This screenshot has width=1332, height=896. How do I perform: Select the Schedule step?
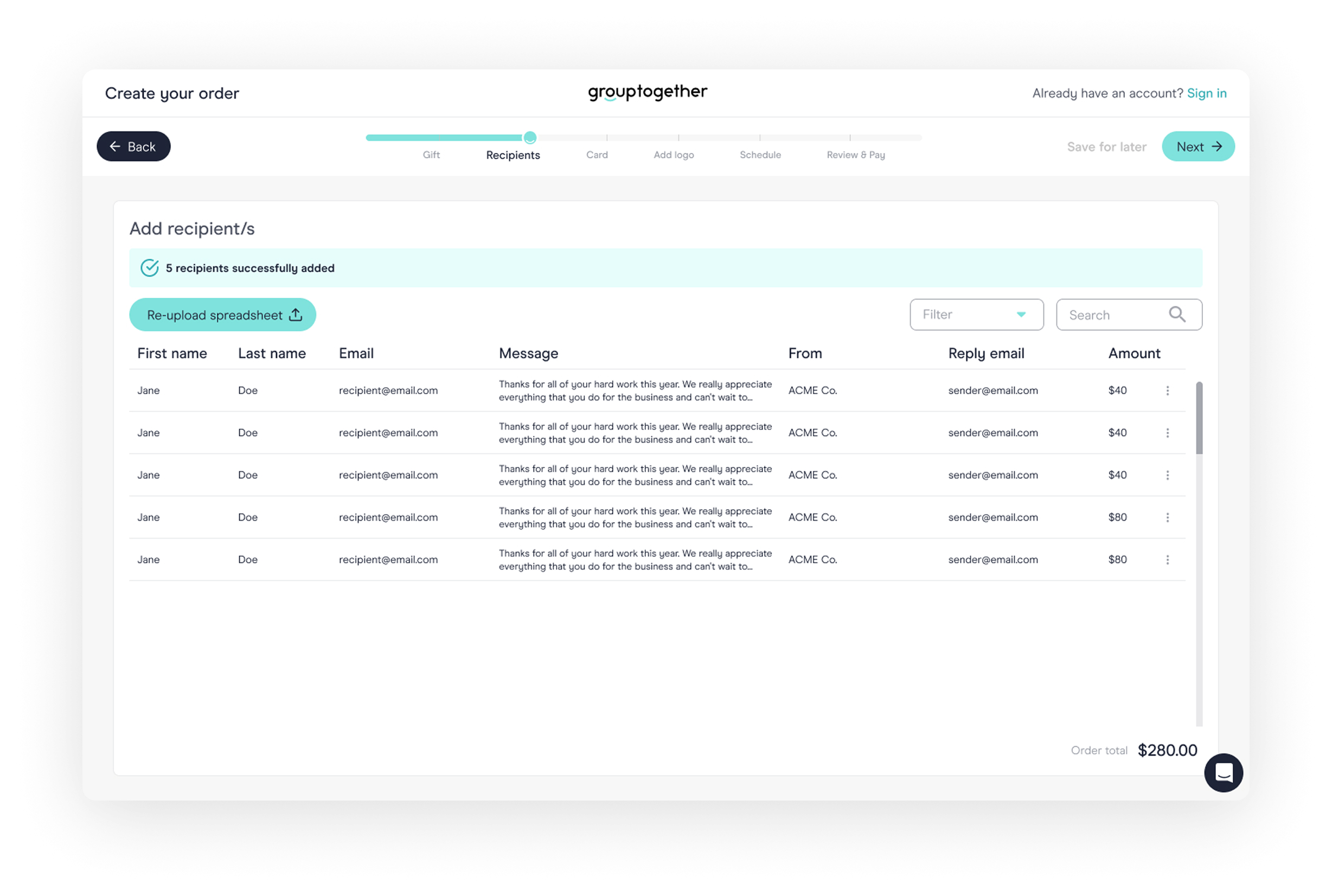(760, 154)
